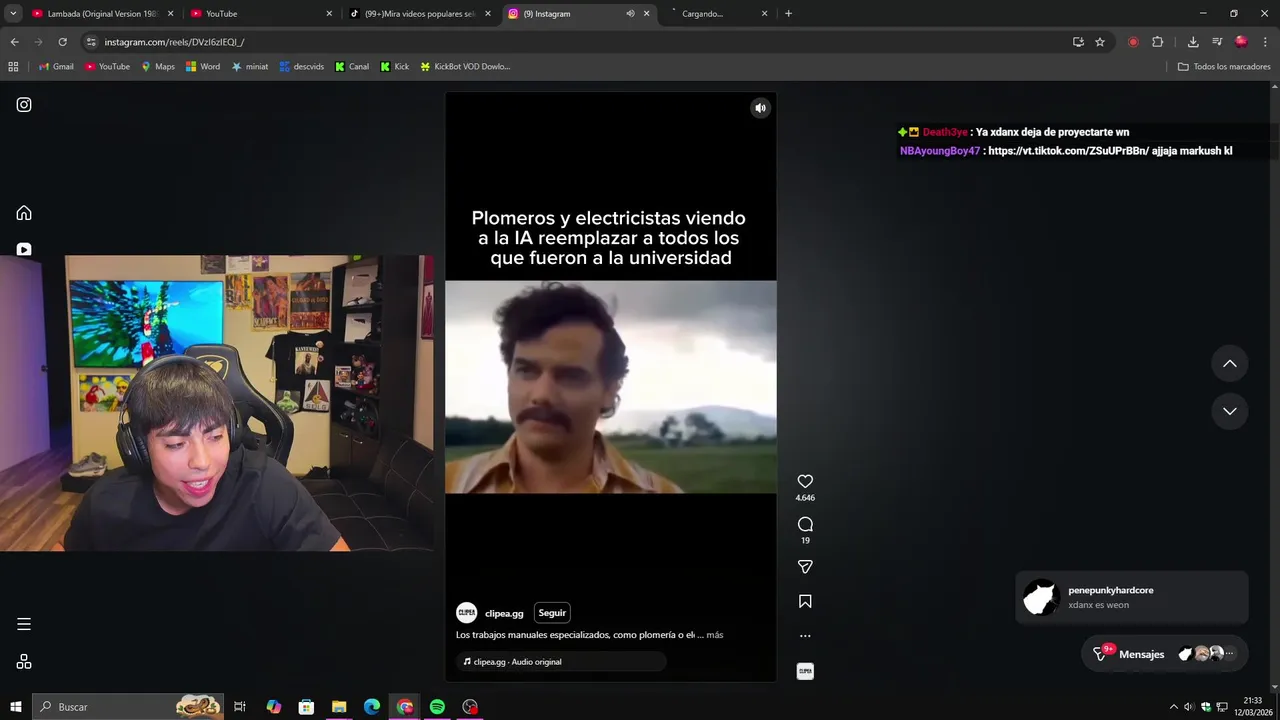Switch to the TikTok 'Mira videos populares' tab
The height and width of the screenshot is (720, 1280).
coord(420,14)
